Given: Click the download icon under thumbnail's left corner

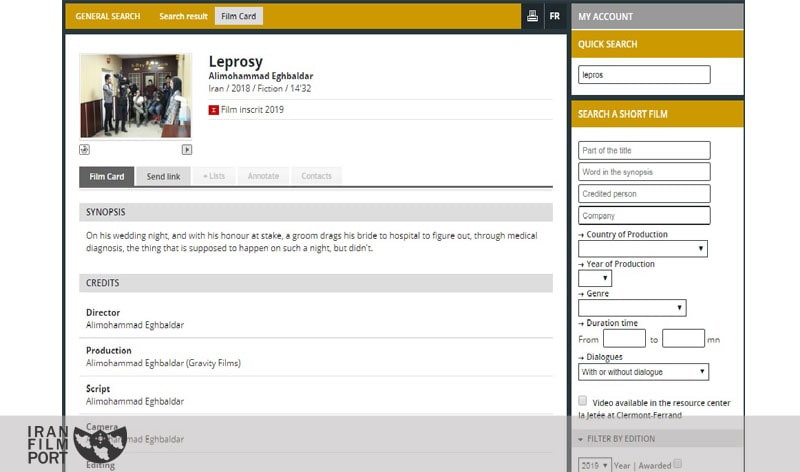Looking at the screenshot, I should pyautogui.click(x=85, y=150).
